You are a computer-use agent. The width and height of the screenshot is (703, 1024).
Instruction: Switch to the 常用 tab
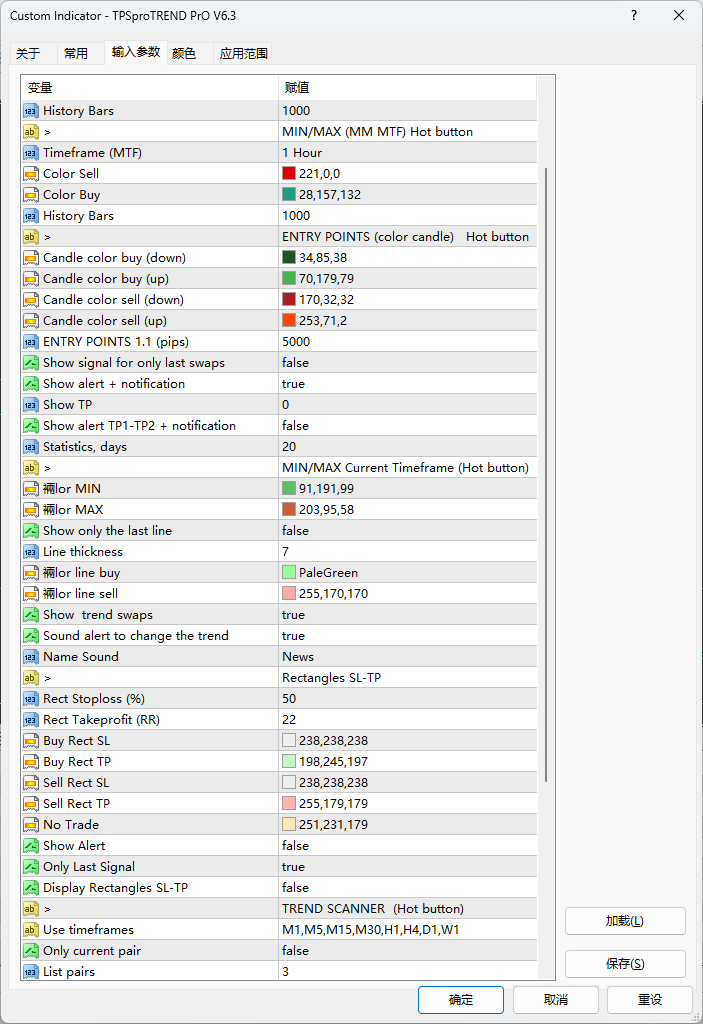[x=76, y=54]
